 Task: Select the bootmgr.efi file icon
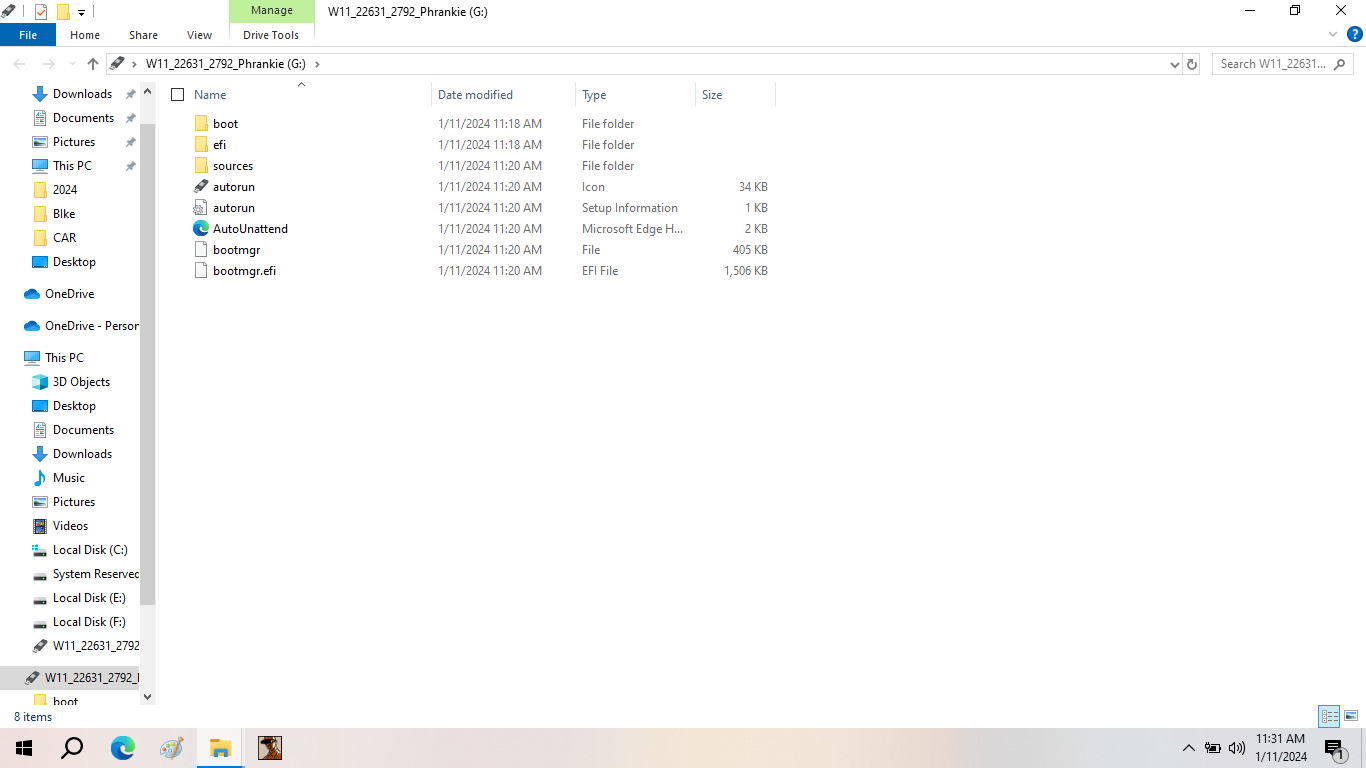(x=201, y=271)
